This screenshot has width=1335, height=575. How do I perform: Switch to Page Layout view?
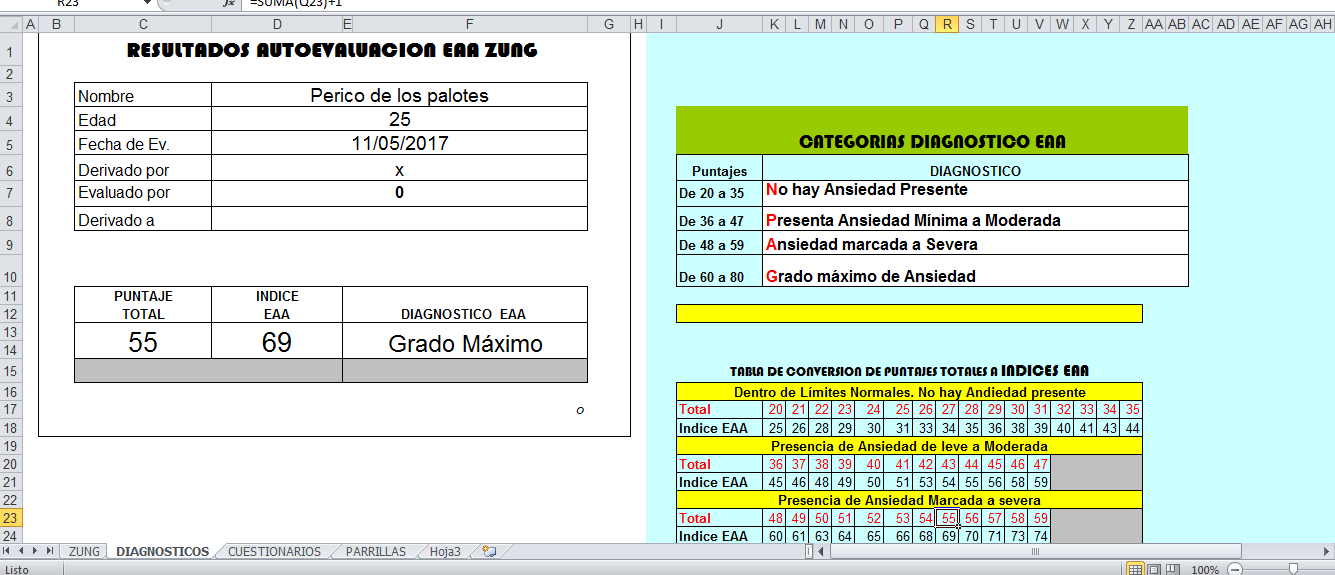pos(1154,569)
